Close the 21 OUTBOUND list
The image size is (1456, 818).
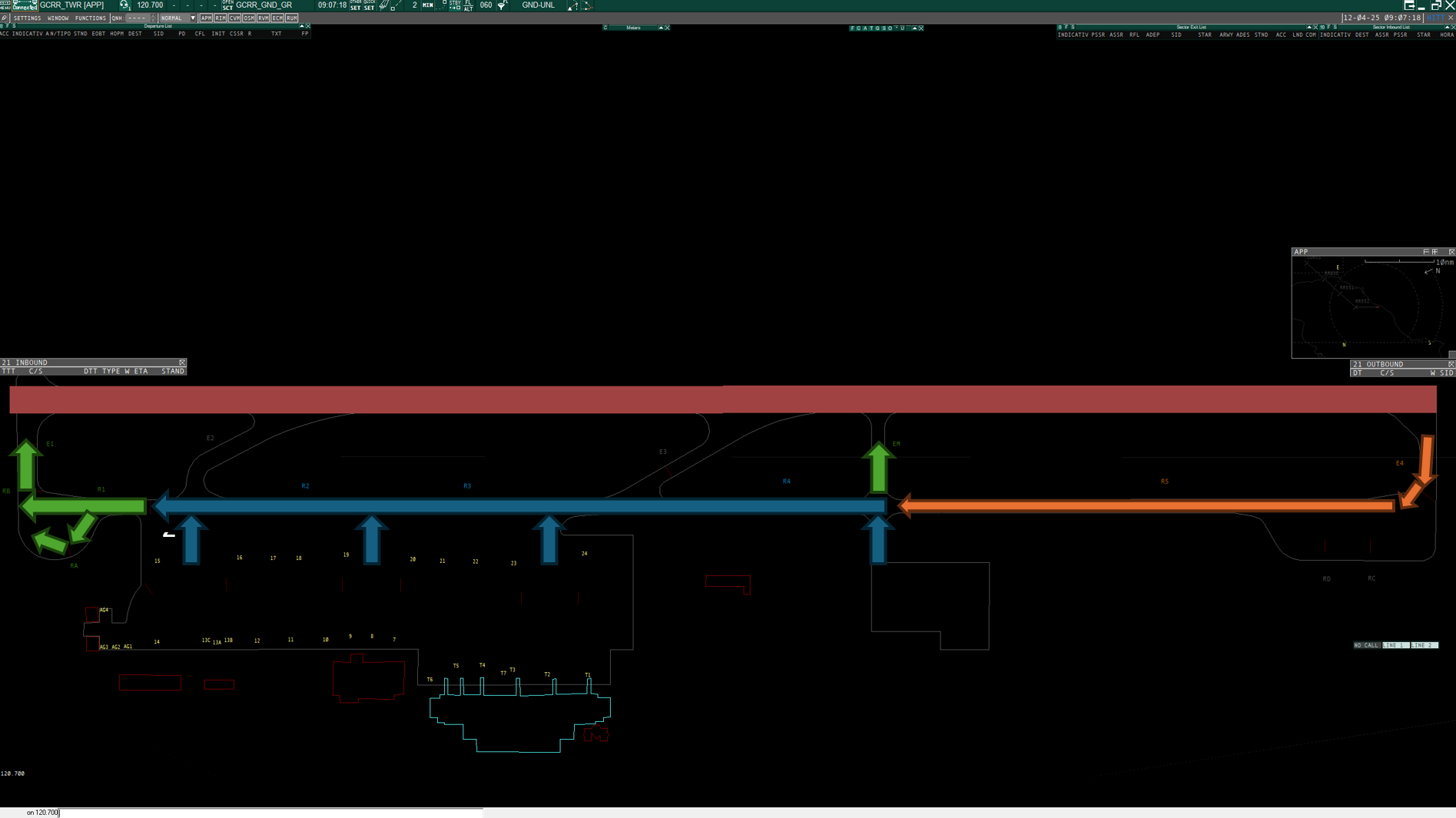(1451, 364)
